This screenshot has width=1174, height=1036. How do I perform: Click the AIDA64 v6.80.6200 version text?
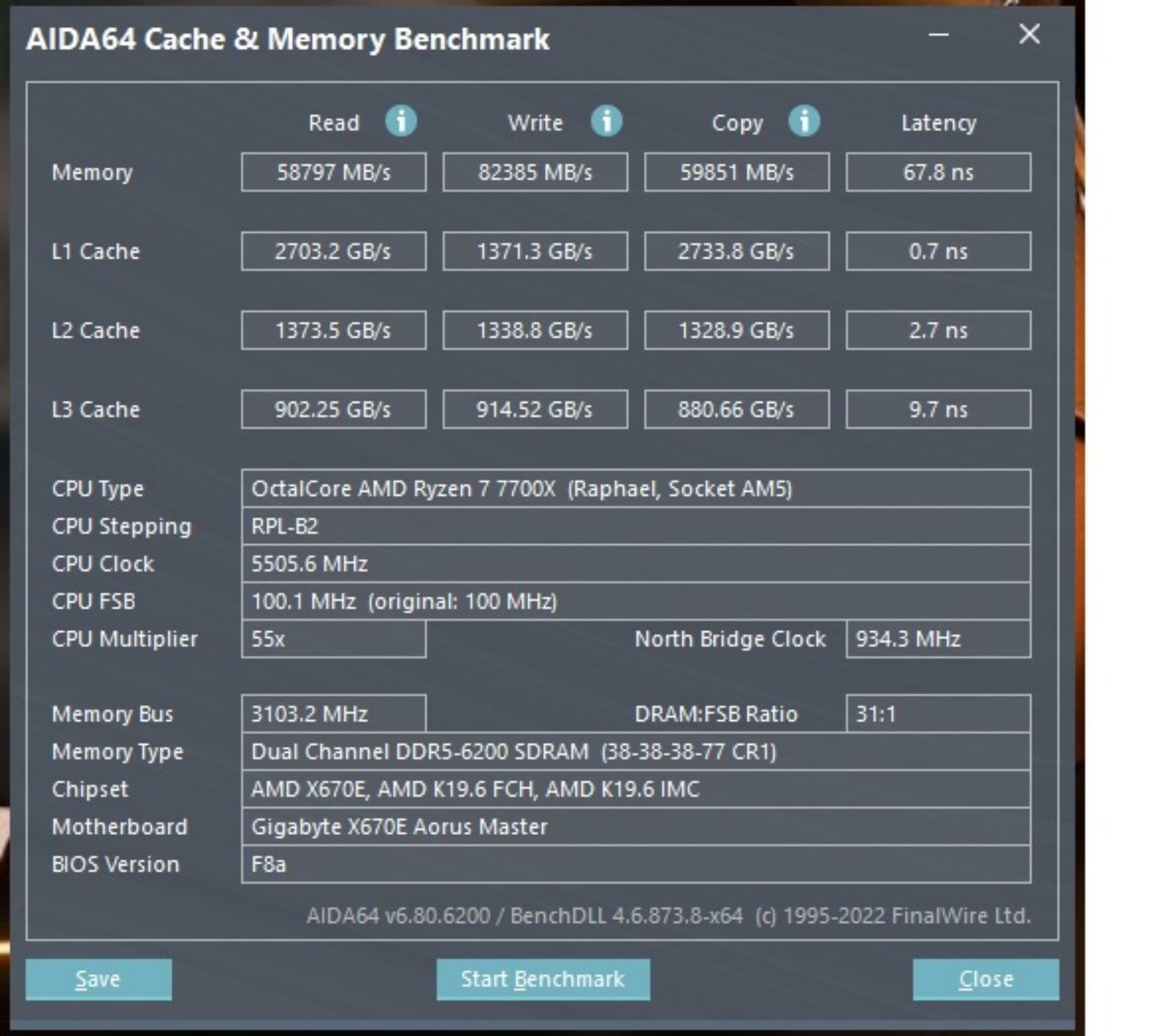[x=668, y=916]
